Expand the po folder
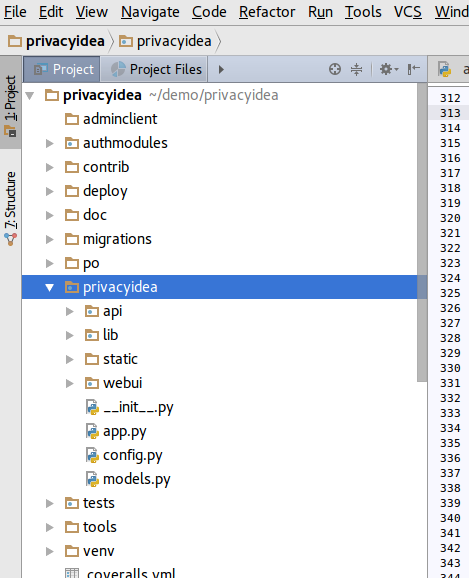The image size is (469, 578). point(49,263)
